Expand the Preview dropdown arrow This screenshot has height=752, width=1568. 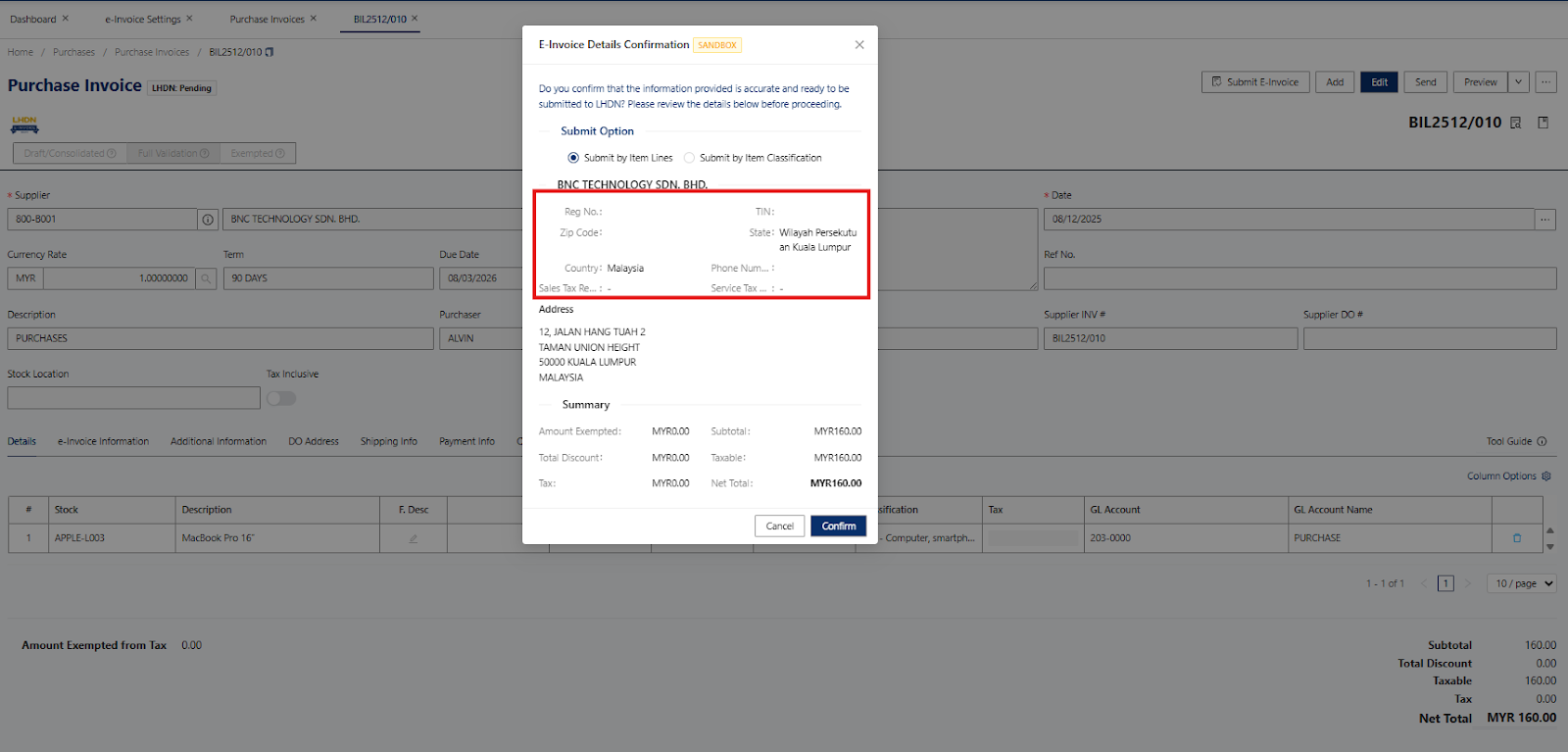pos(1519,82)
